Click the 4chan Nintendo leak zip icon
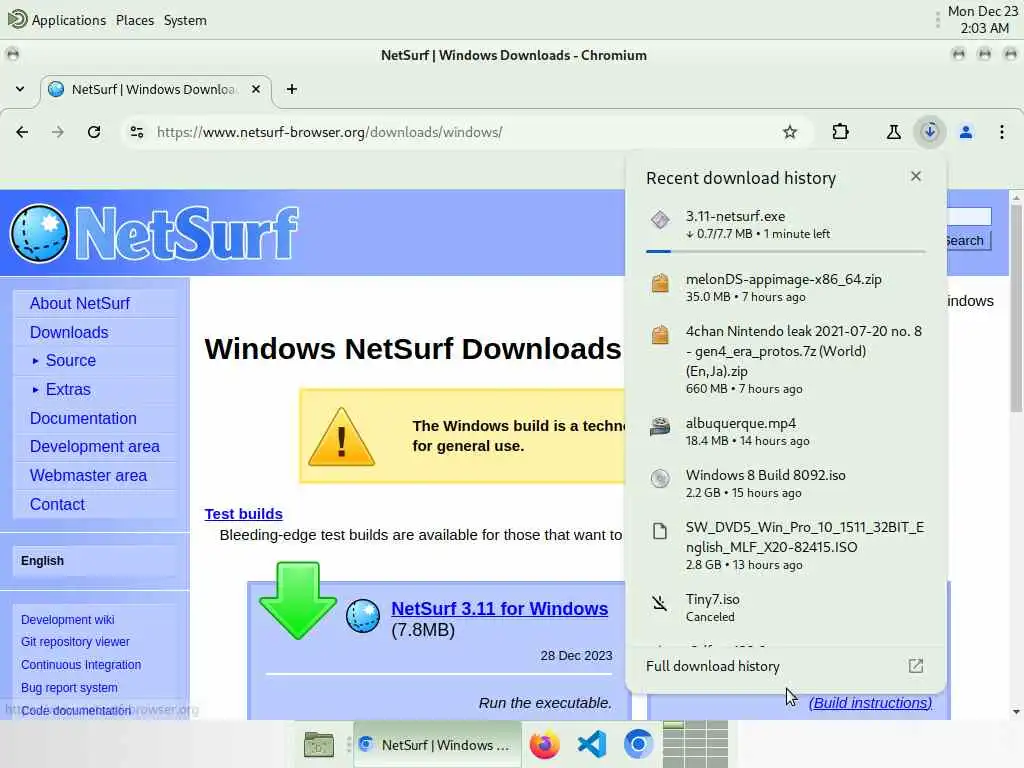The image size is (1024, 768). point(660,335)
